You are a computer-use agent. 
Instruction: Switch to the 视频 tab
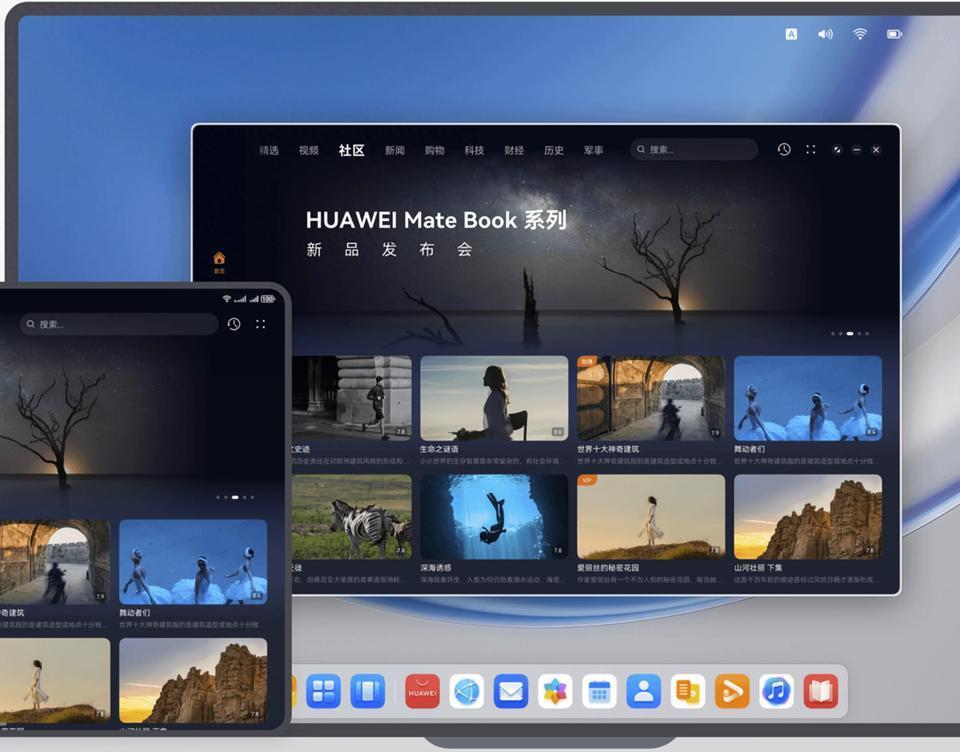point(309,150)
